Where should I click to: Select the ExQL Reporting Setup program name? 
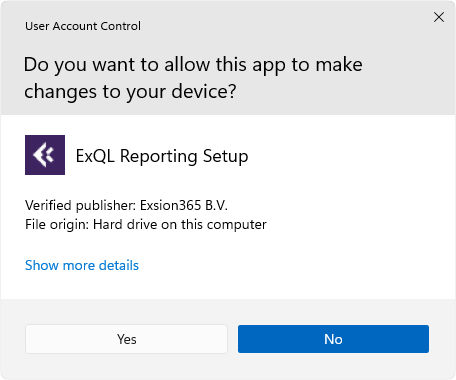pyautogui.click(x=162, y=156)
